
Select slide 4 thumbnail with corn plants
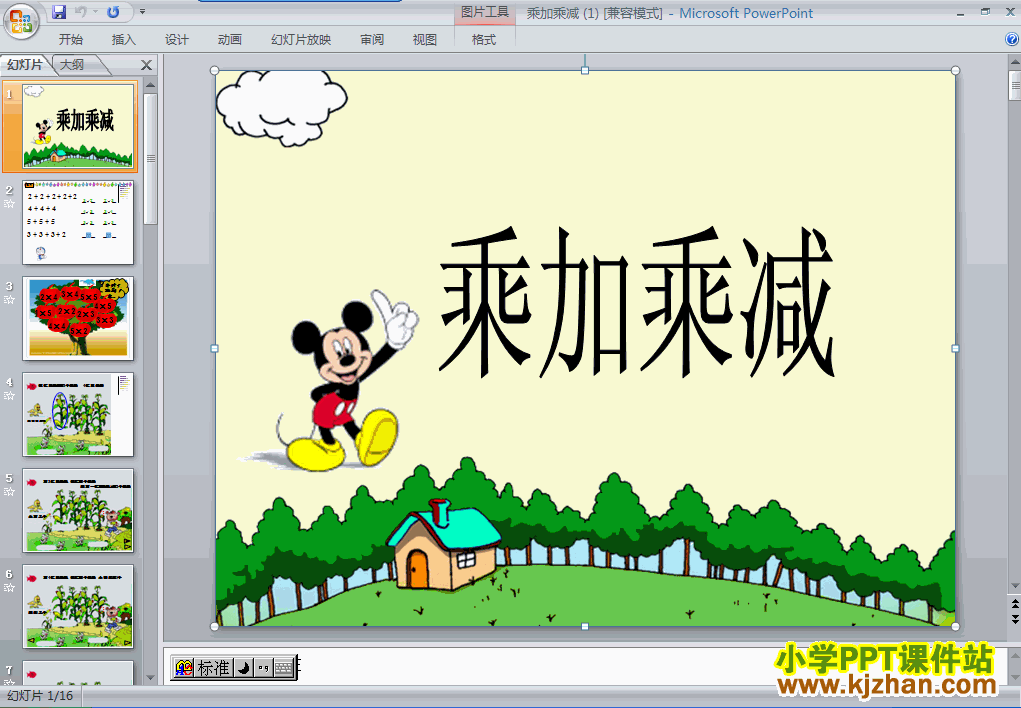(77, 414)
